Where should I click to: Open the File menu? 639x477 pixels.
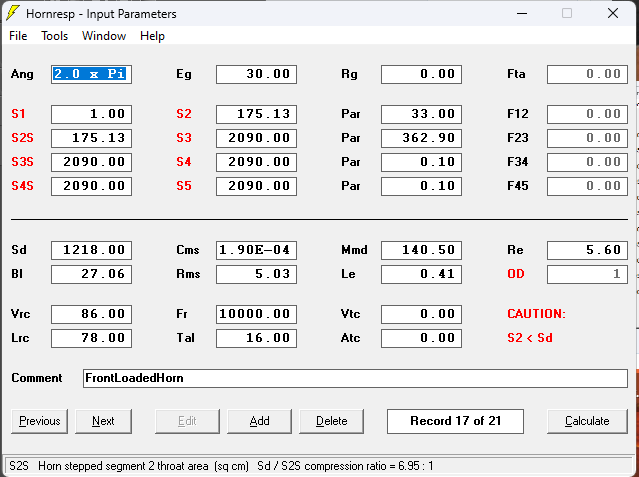pos(18,36)
